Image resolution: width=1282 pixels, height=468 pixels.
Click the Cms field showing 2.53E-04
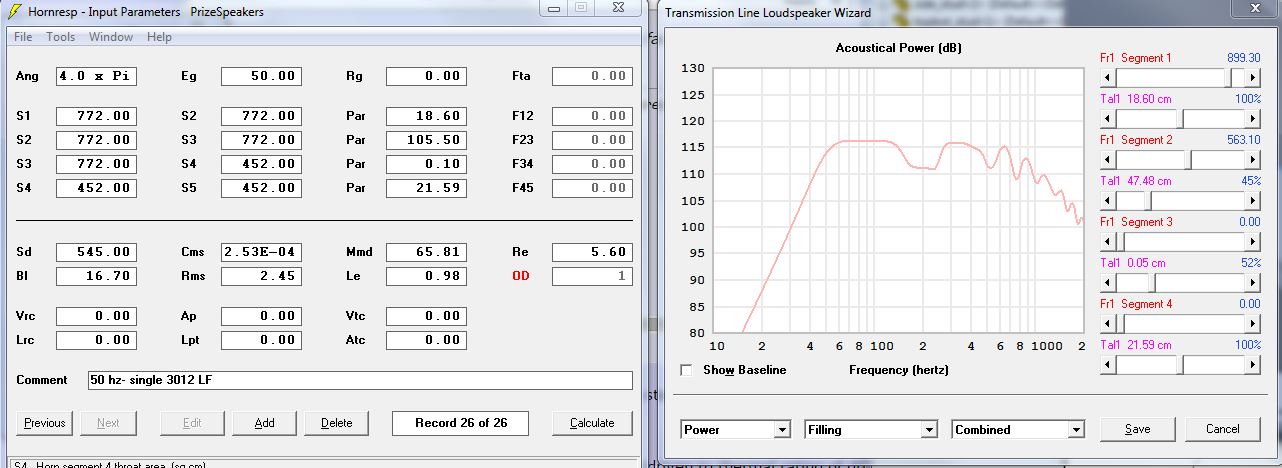point(261,252)
